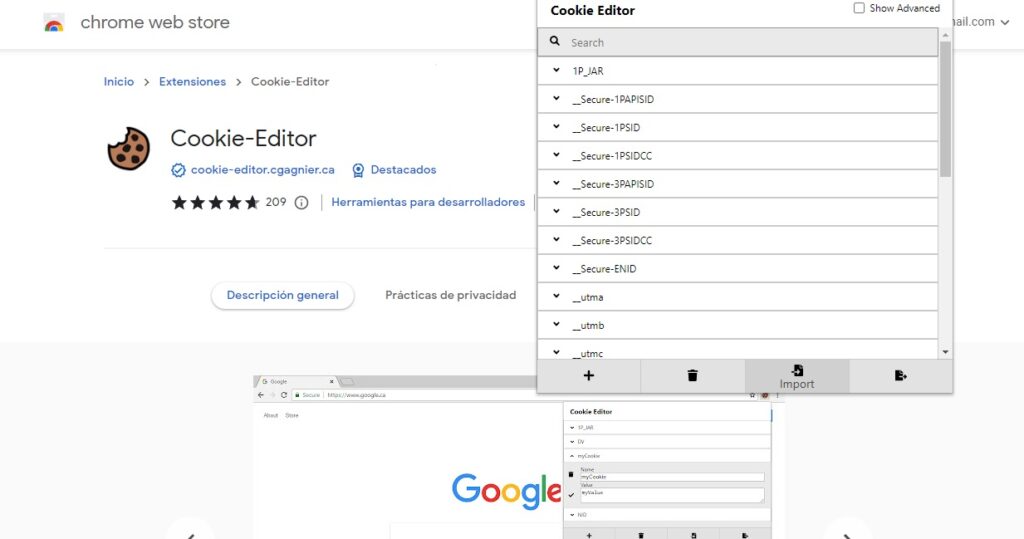Click the five-star rating
Image resolution: width=1024 pixels, height=539 pixels.
[215, 203]
